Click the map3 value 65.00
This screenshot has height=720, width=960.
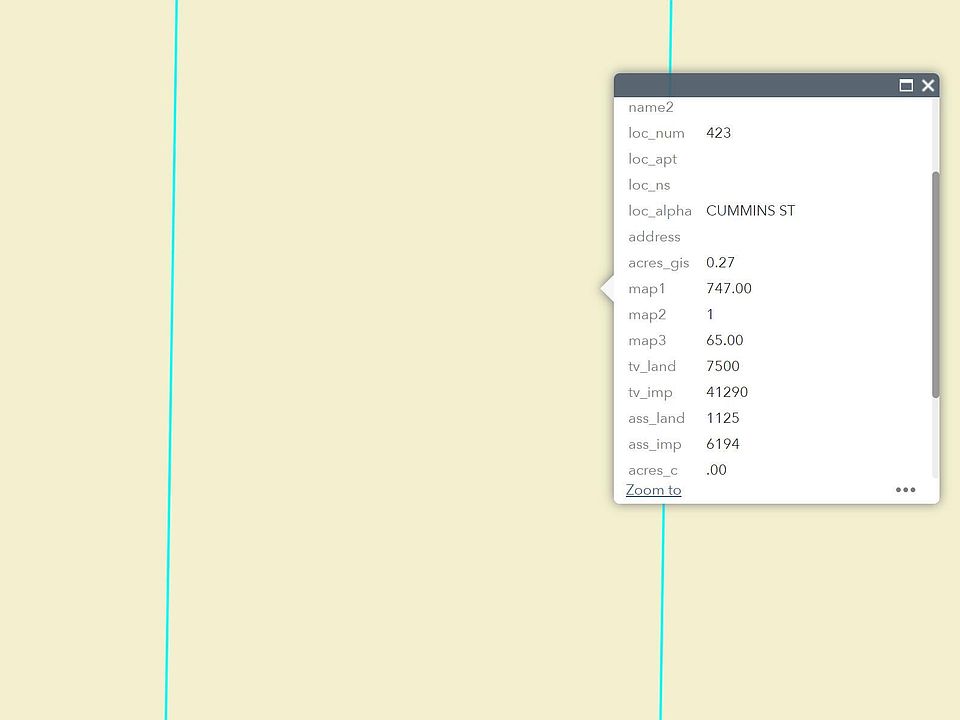(724, 341)
